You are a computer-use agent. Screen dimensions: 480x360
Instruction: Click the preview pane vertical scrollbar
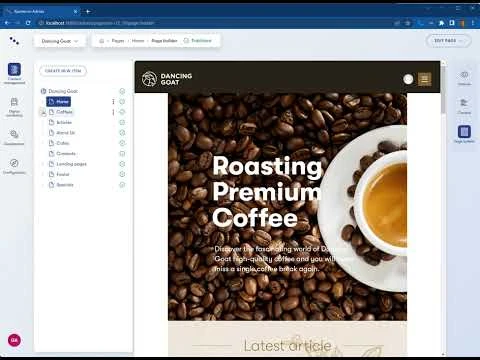tap(443, 90)
